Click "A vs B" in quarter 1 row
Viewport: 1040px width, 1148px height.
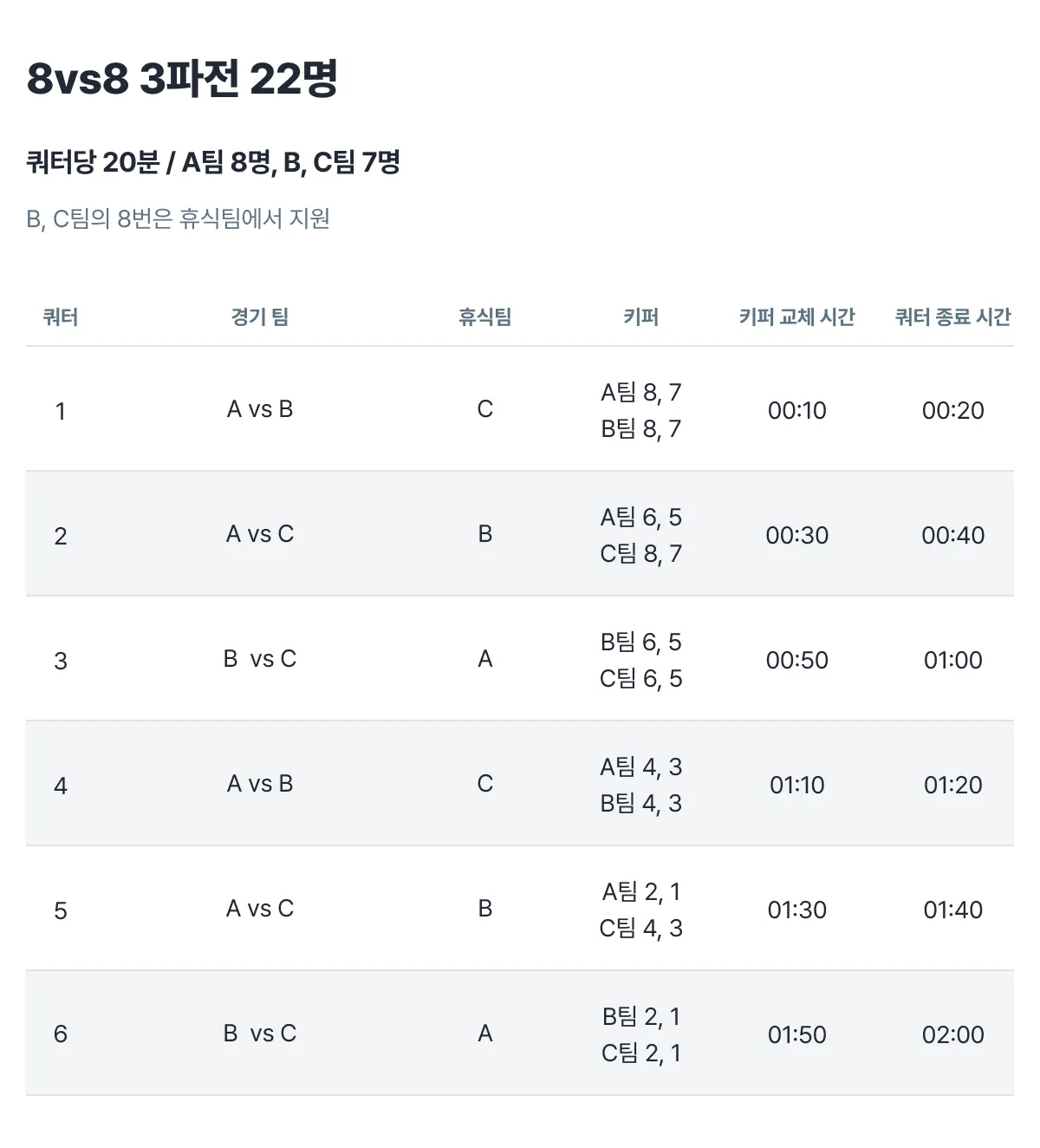click(x=259, y=409)
